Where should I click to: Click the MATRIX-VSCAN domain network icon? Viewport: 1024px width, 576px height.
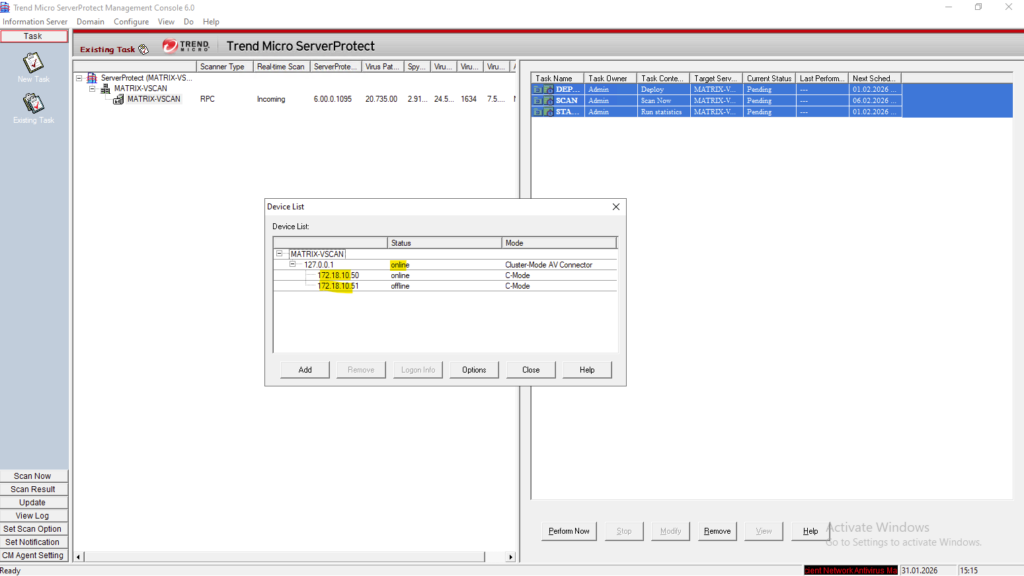pyautogui.click(x=106, y=88)
